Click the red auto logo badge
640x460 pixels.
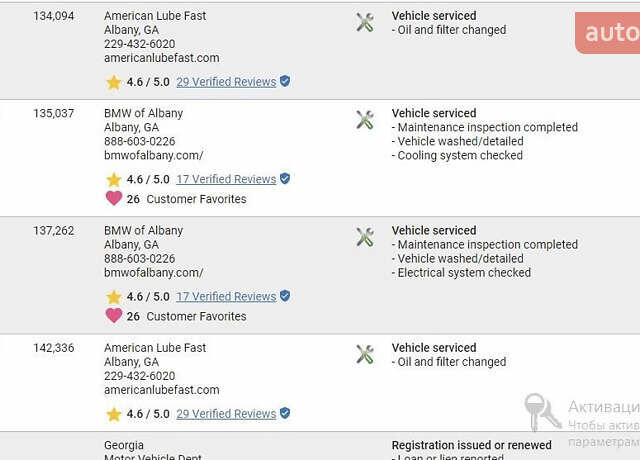pos(607,33)
